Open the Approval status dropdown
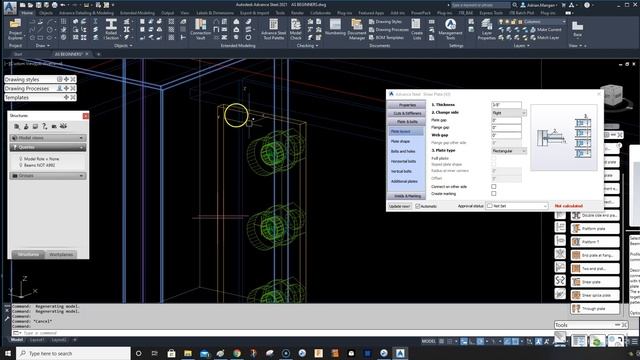 517,206
